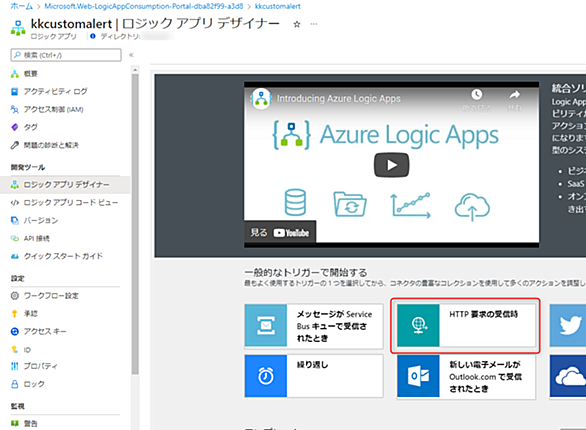This screenshot has height=430, width=586.
Task: Click the directory info icon
Action: (93, 36)
